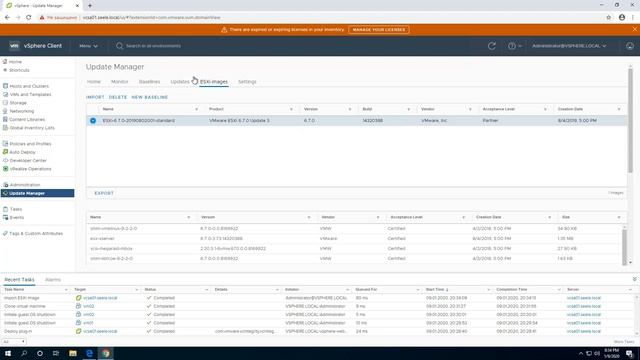Open the notification center icon

(629, 353)
